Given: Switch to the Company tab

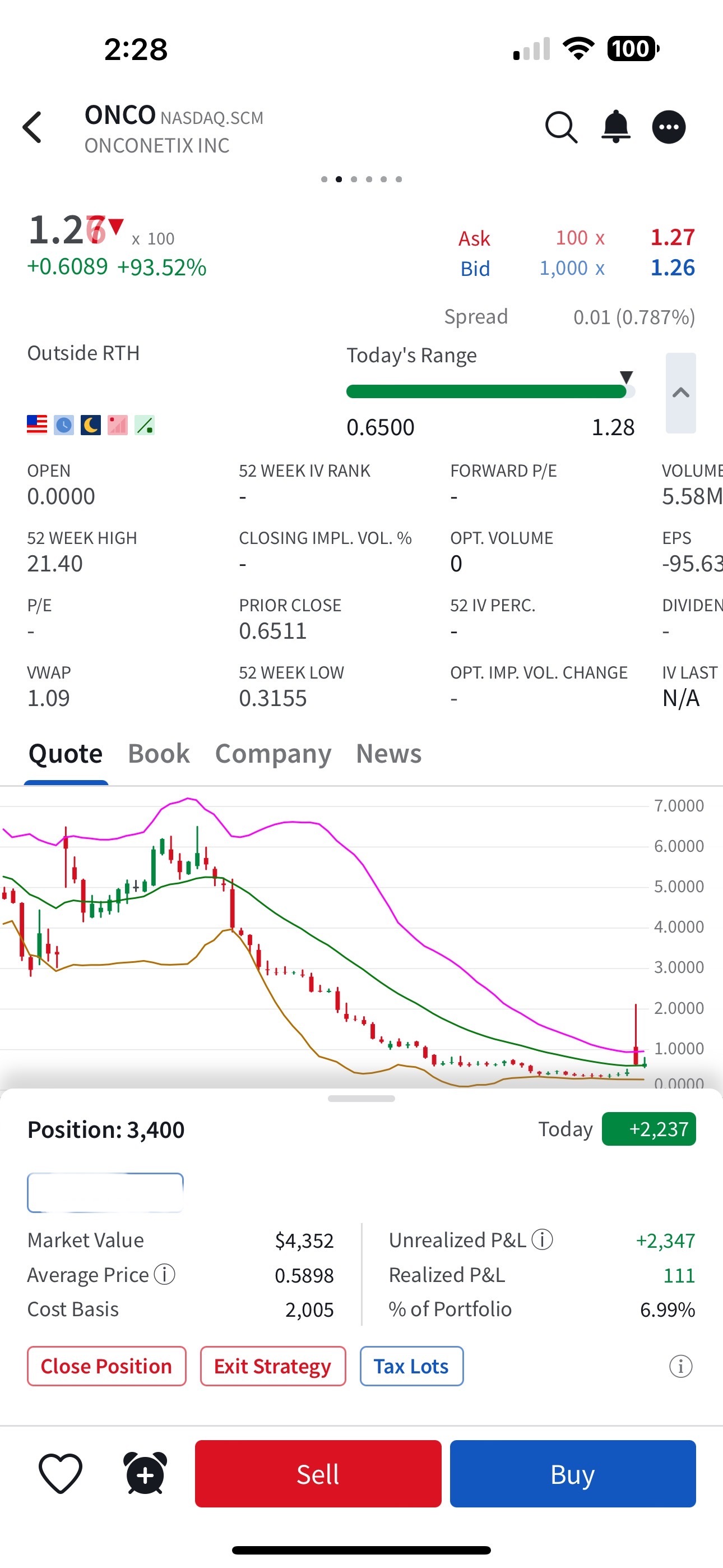Looking at the screenshot, I should coord(274,754).
